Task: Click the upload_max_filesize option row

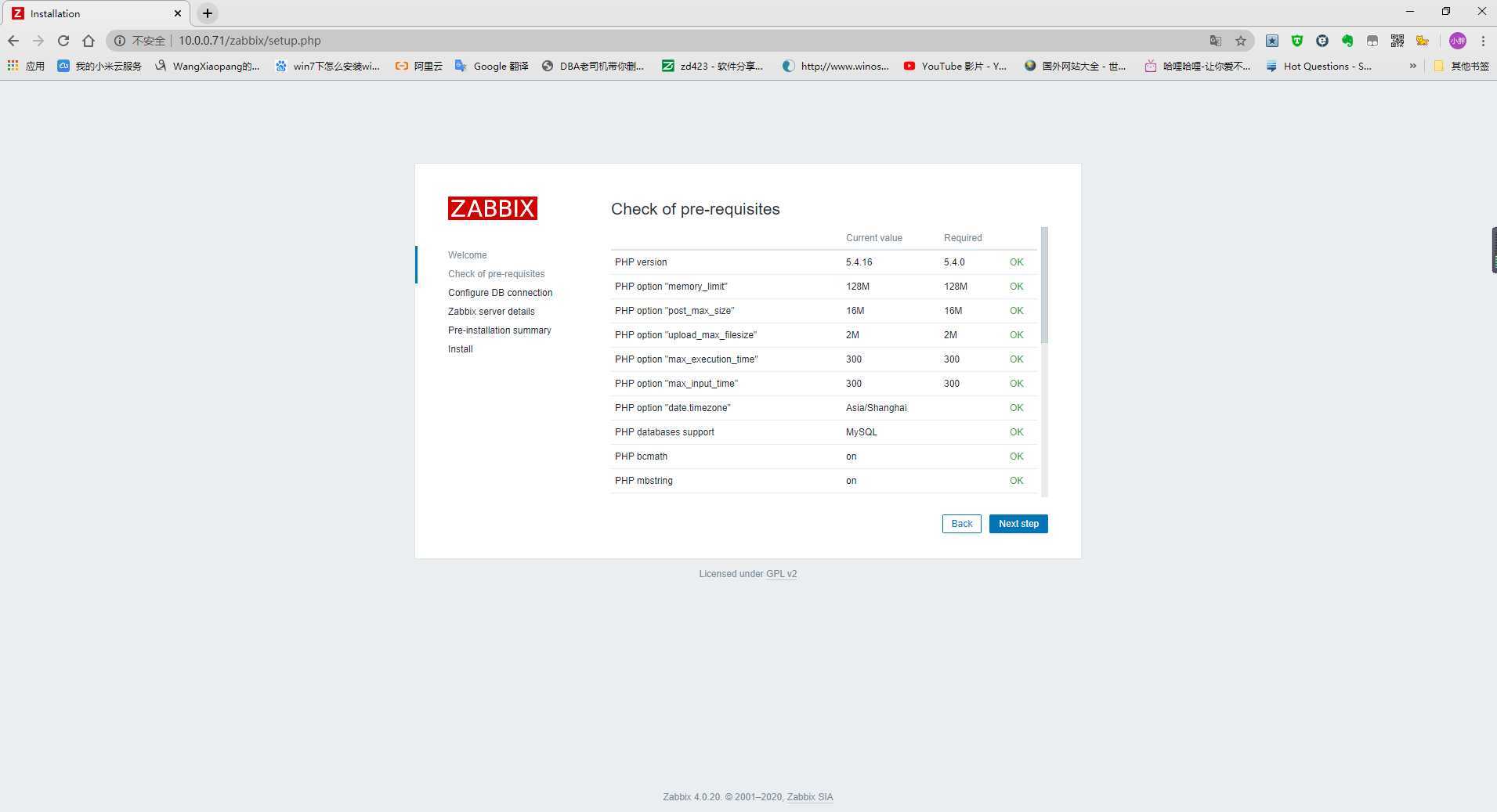Action: coord(824,335)
